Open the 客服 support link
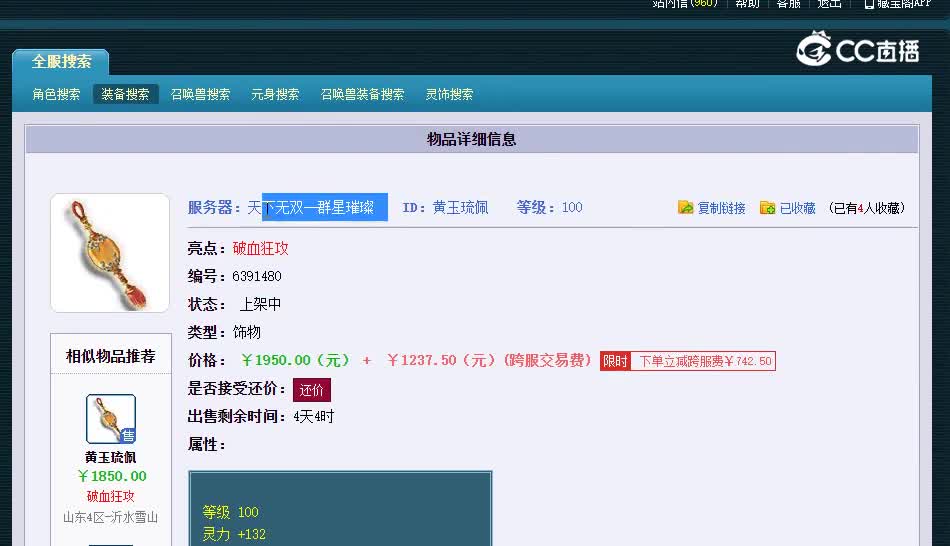This screenshot has width=950, height=546. (788, 4)
